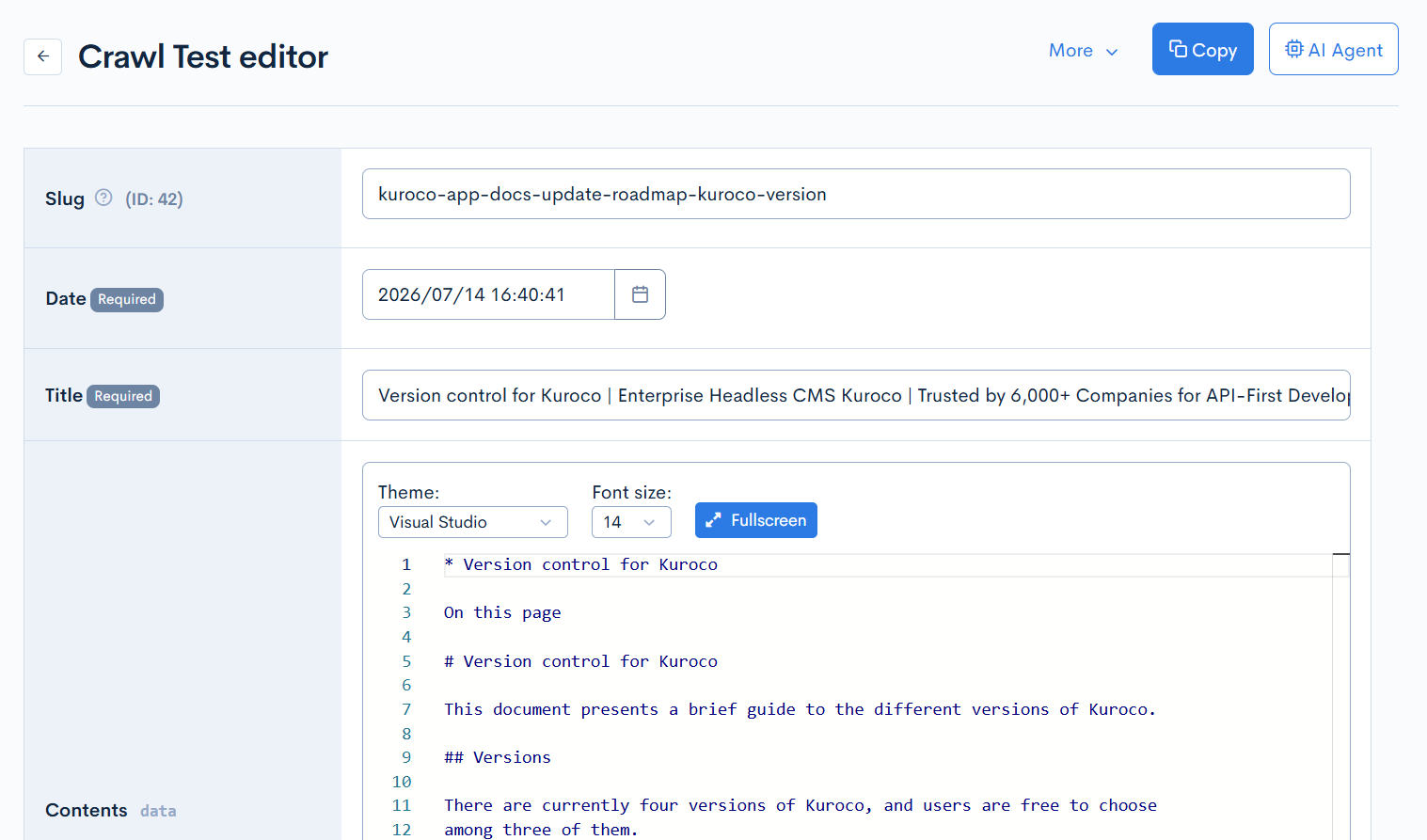Click the Date text field
Image resolution: width=1427 pixels, height=840 pixels.
[x=488, y=294]
